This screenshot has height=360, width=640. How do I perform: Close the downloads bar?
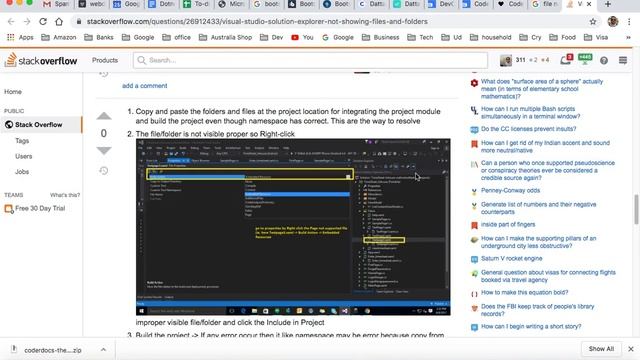pos(631,349)
